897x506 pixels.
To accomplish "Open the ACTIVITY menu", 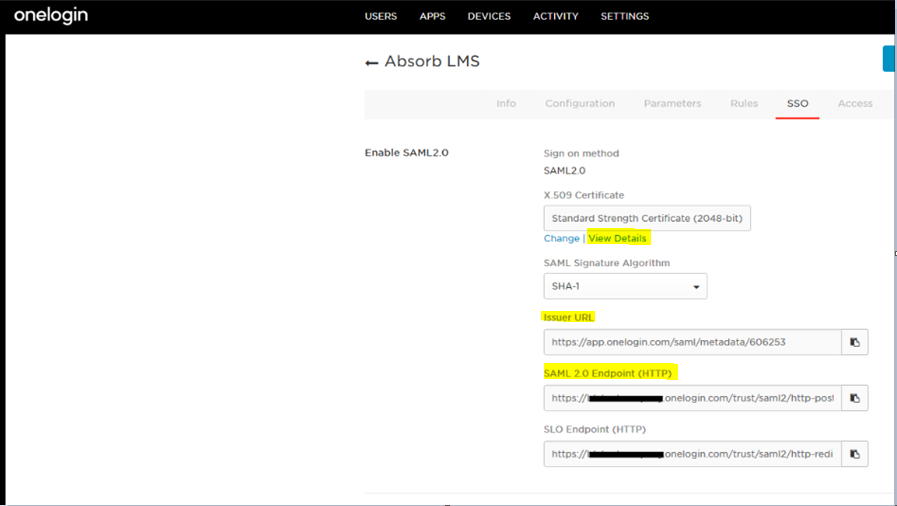I will point(555,17).
